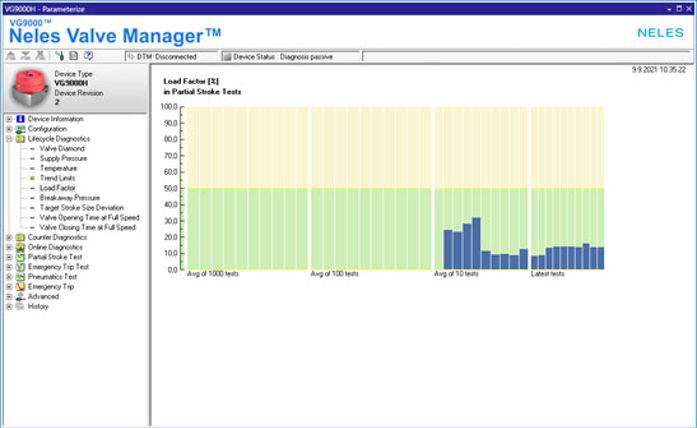
Task: Click the Advanced tree icon
Action: coord(20,296)
